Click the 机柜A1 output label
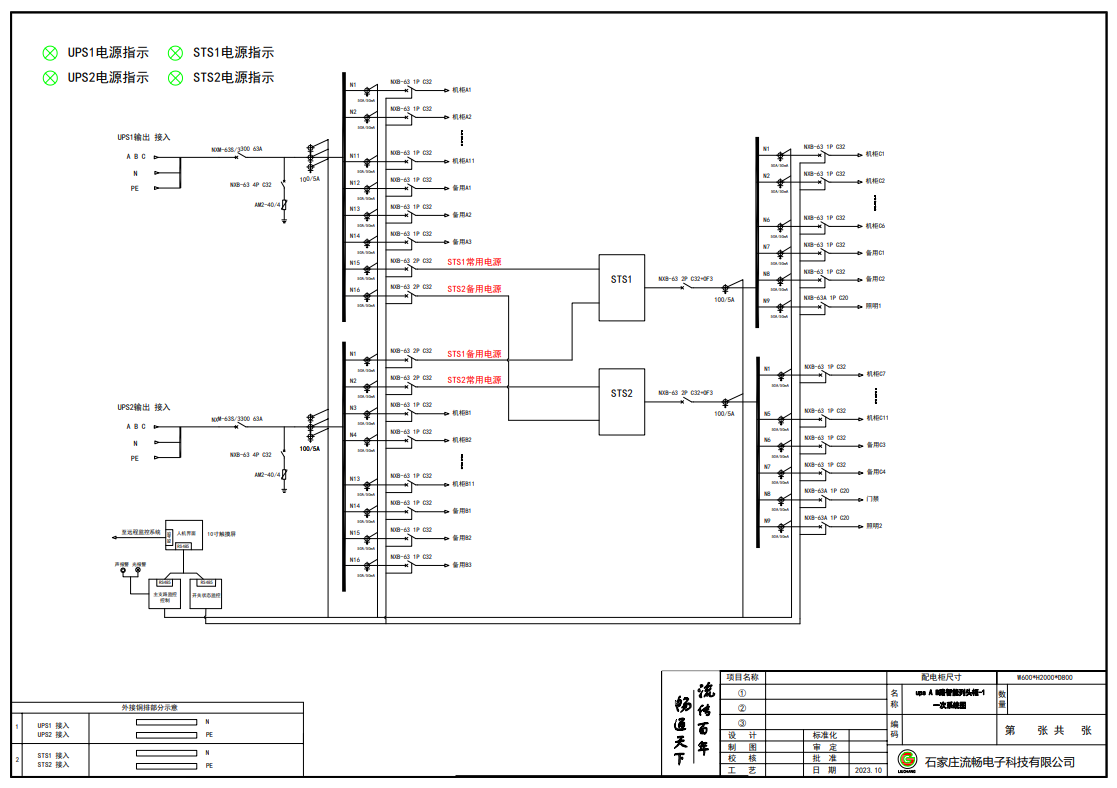This screenshot has width=1117, height=788. click(x=462, y=90)
